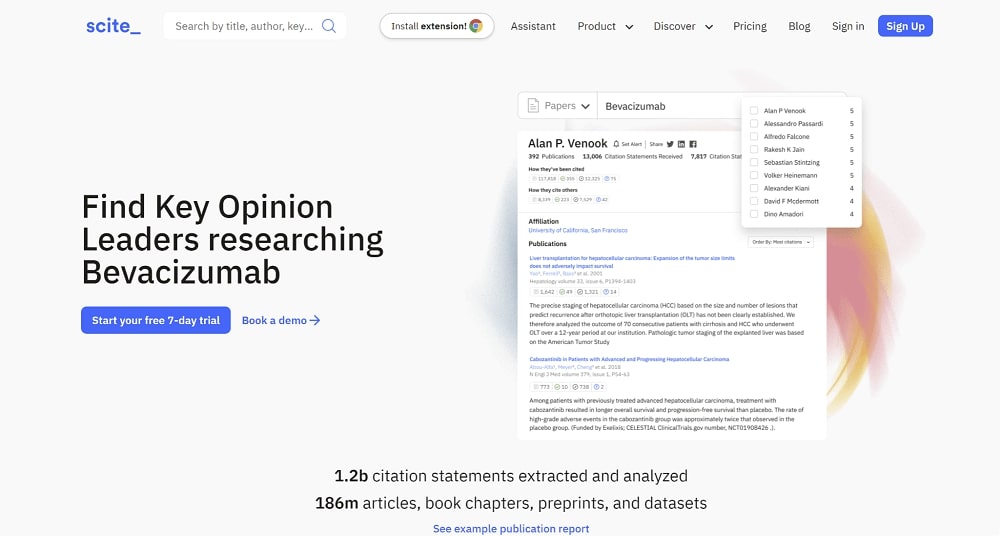Click the 1.2b citation statements line

pyautogui.click(x=511, y=476)
